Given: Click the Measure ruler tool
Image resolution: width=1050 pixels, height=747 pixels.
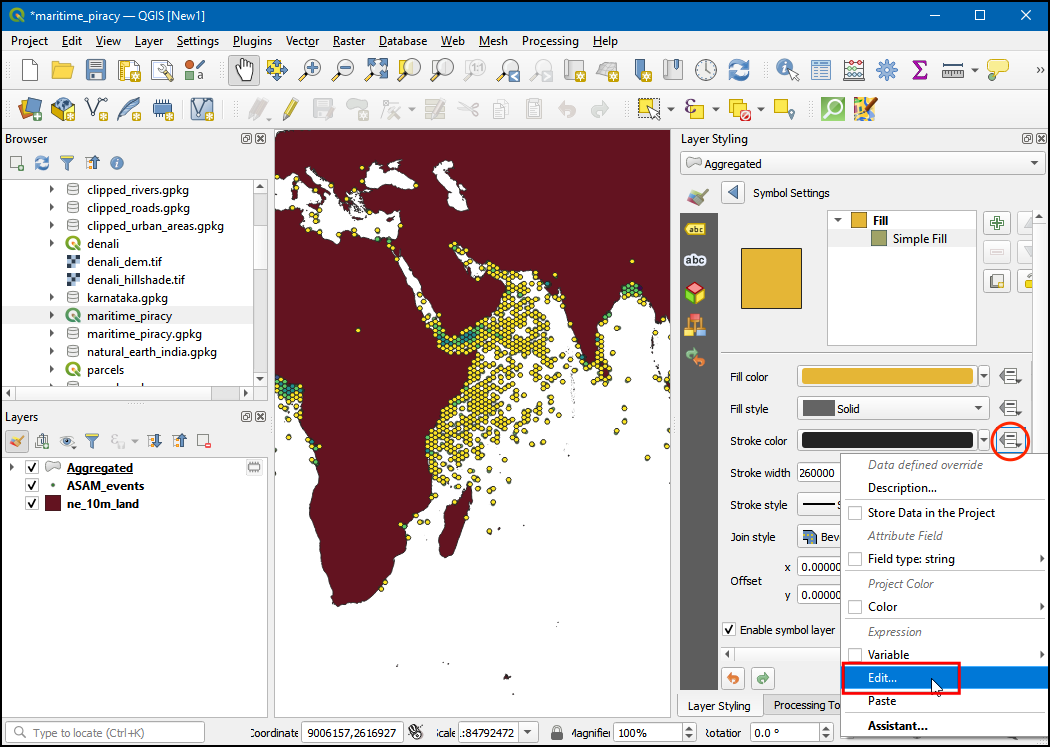Looking at the screenshot, I should pyautogui.click(x=952, y=70).
